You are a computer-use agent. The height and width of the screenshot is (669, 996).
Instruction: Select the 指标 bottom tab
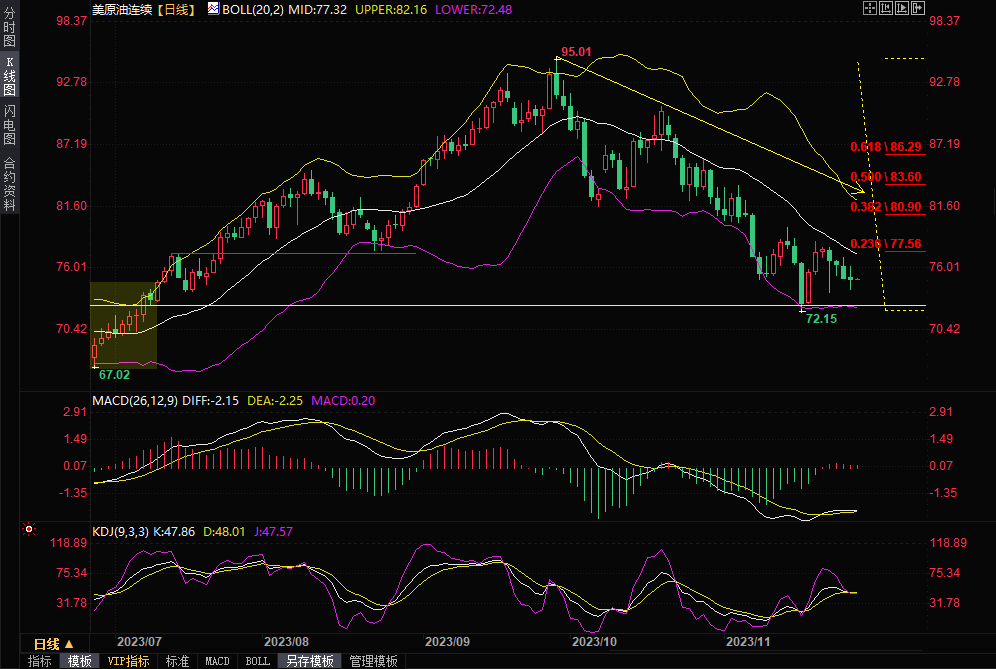[40, 661]
